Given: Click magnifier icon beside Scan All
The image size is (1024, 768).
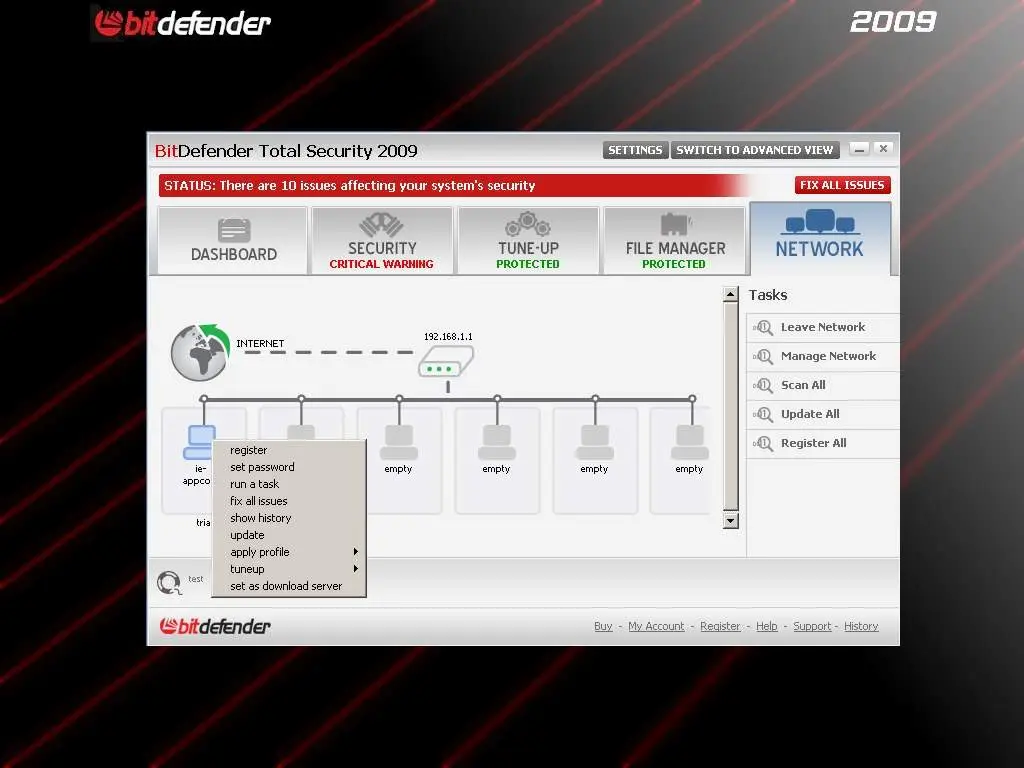Looking at the screenshot, I should [763, 386].
